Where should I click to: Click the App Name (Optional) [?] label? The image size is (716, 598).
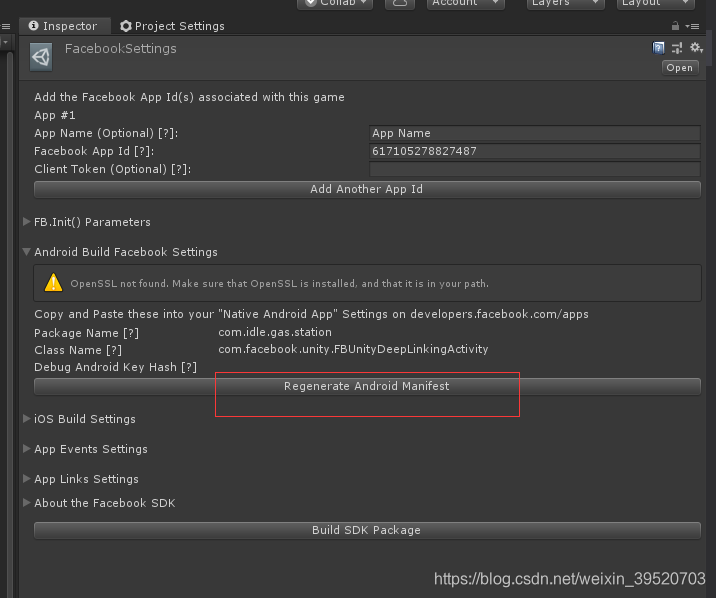coord(106,133)
